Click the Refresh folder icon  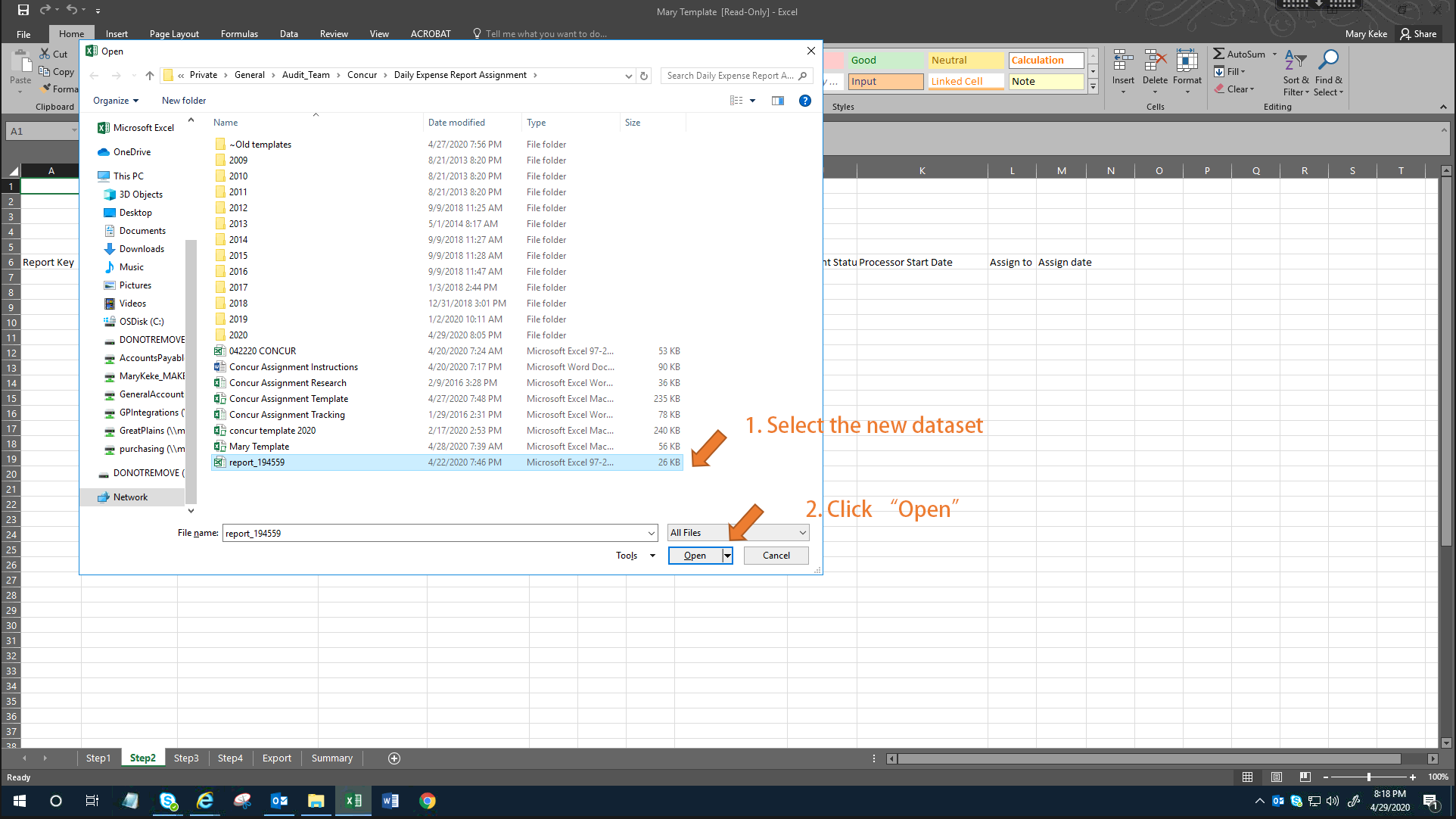click(x=644, y=76)
